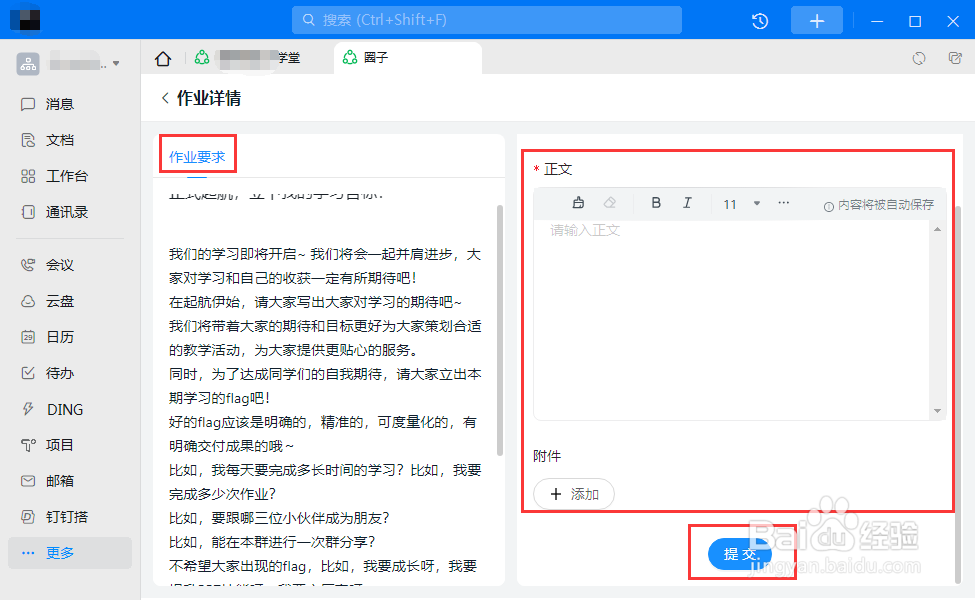Viewport: 975px width, 600px height.
Task: Add an attachment via the 添加 button
Action: pos(574,493)
